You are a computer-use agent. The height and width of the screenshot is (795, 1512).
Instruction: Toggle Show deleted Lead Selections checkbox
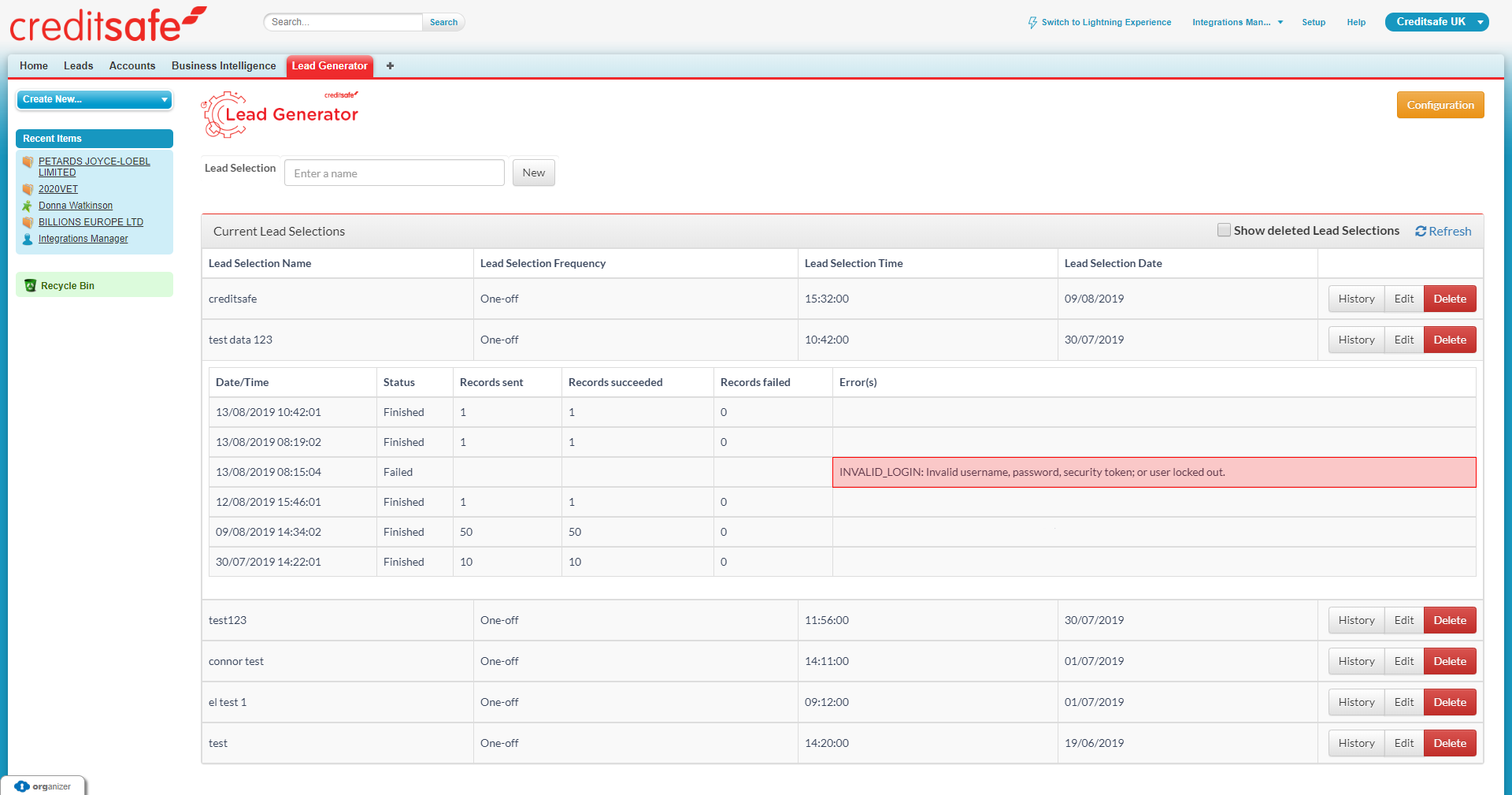[1224, 230]
